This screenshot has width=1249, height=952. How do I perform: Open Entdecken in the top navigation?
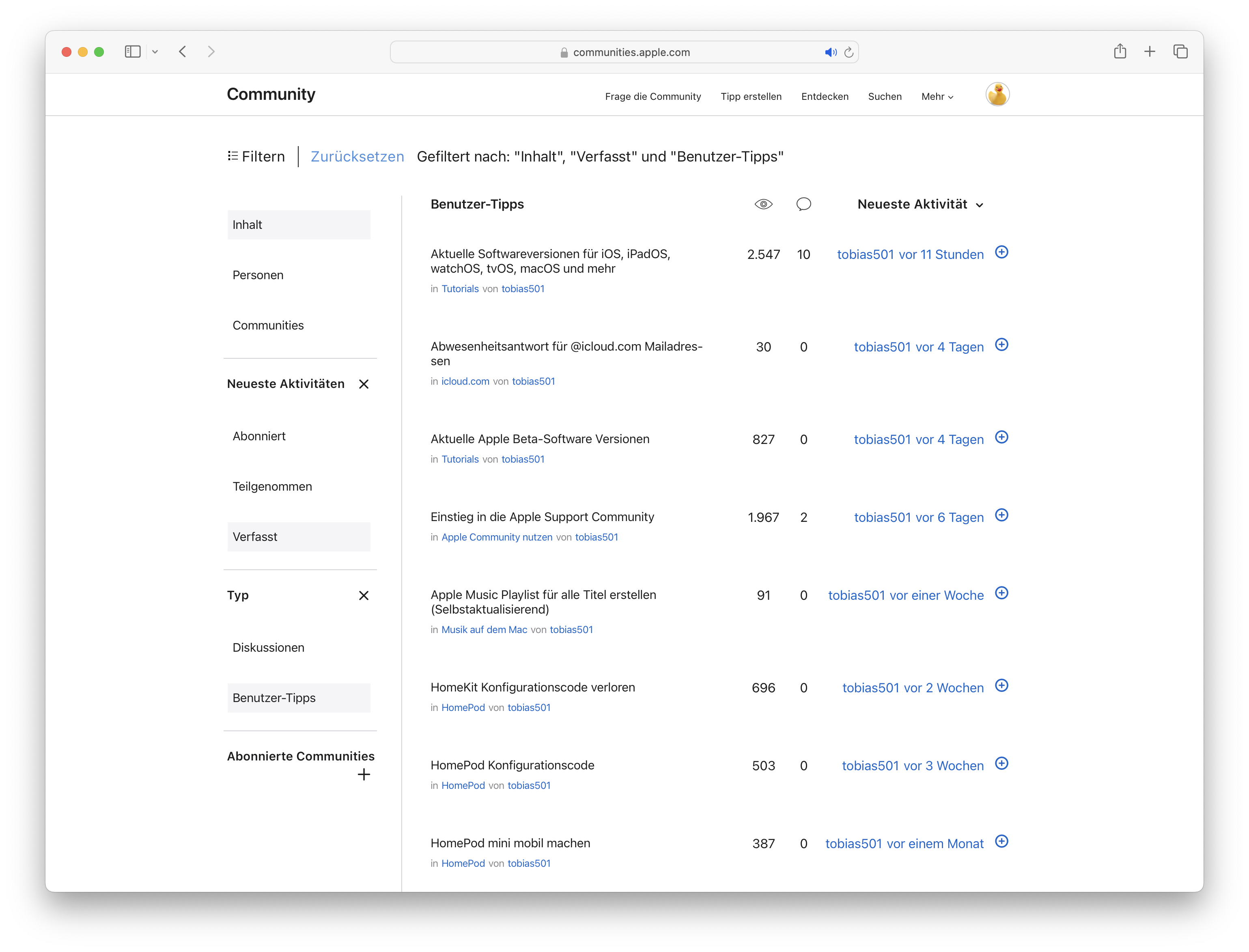pos(825,96)
